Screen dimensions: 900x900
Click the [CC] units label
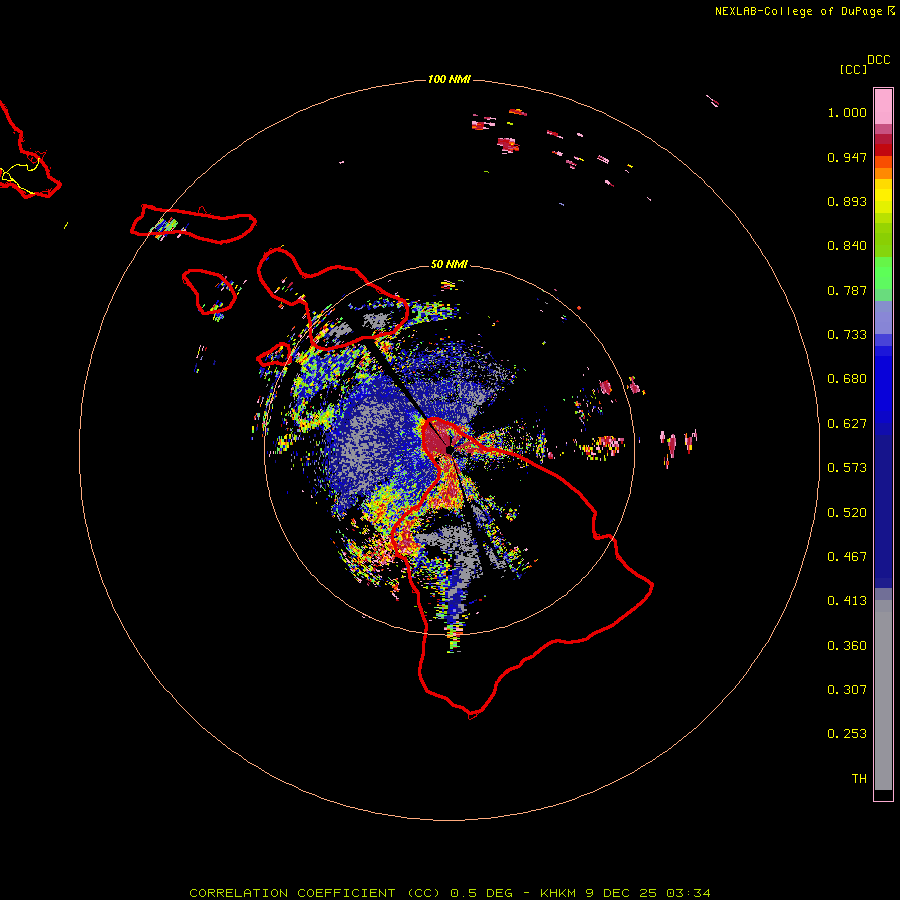853,69
